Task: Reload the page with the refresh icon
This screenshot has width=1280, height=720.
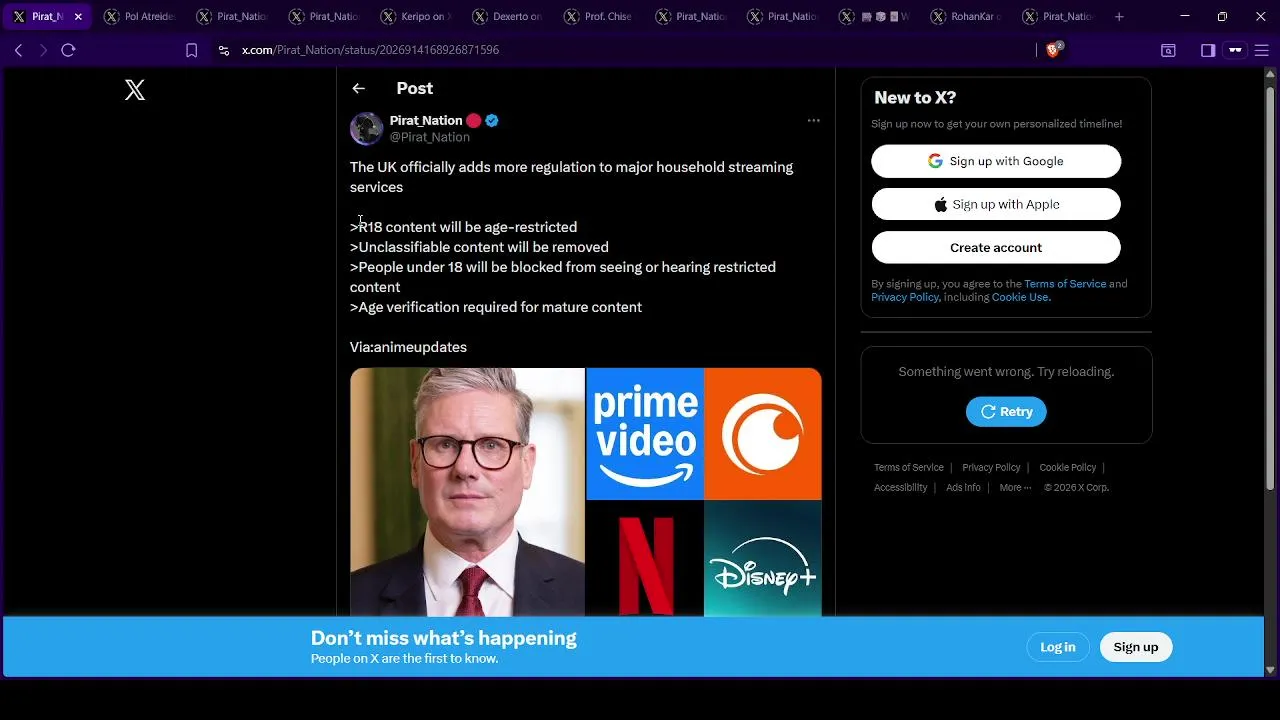Action: pyautogui.click(x=68, y=50)
